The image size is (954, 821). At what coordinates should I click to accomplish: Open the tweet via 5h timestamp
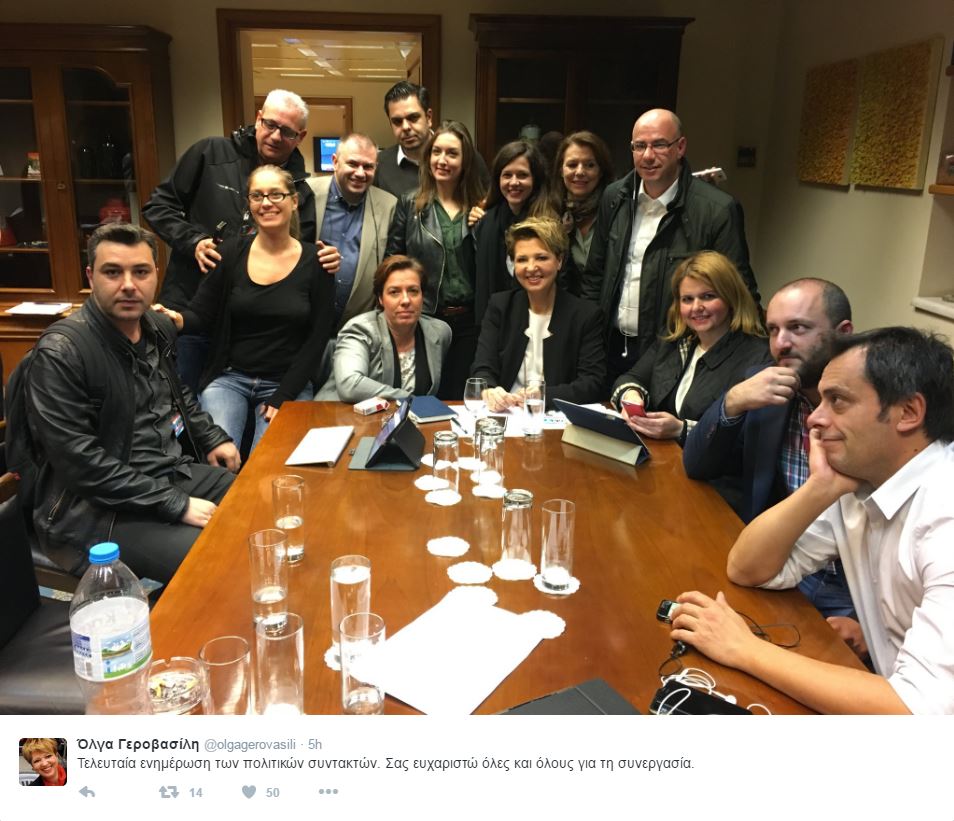click(315, 745)
